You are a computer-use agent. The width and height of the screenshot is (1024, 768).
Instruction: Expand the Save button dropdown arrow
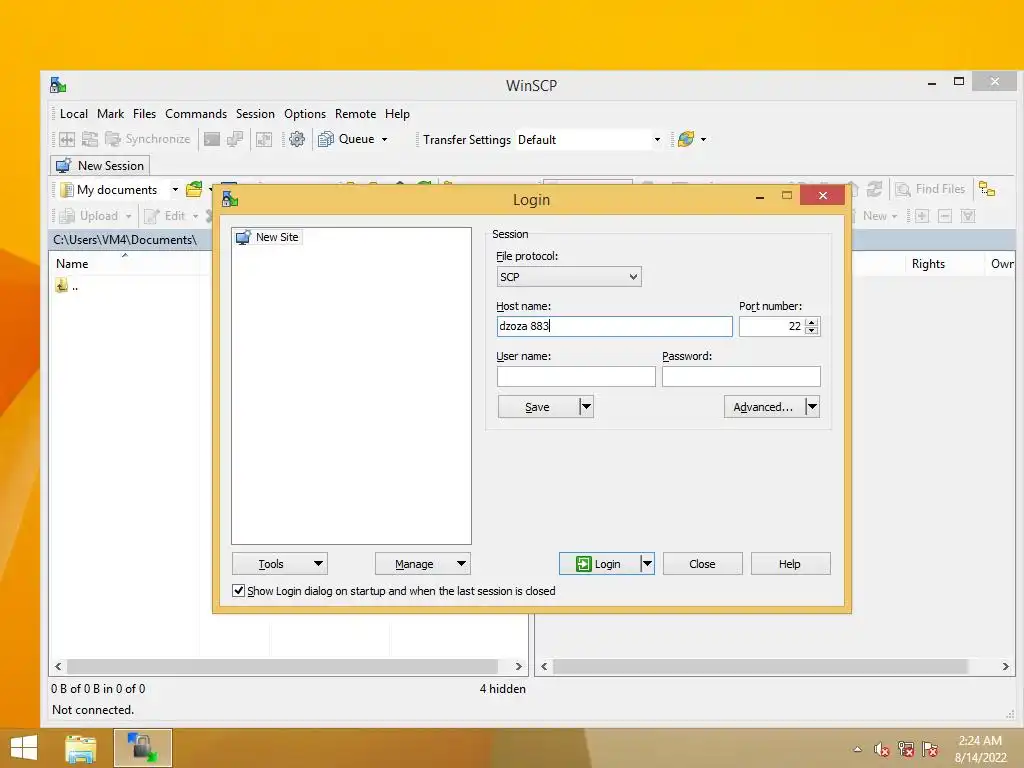click(x=586, y=407)
